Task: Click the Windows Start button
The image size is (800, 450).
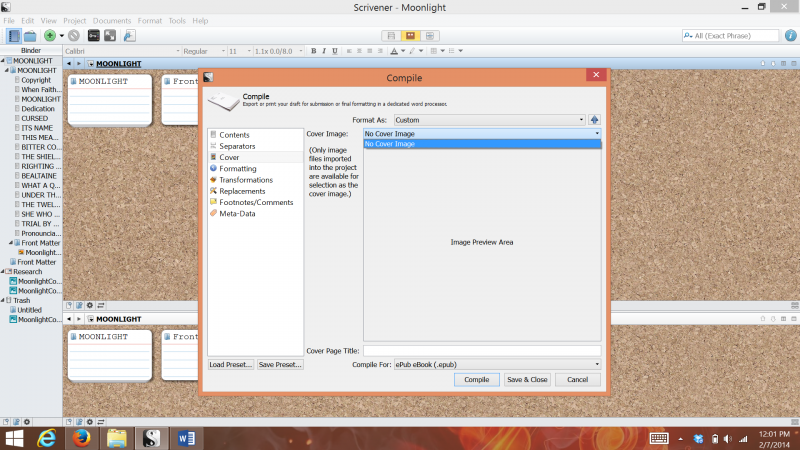Action: tap(14, 438)
